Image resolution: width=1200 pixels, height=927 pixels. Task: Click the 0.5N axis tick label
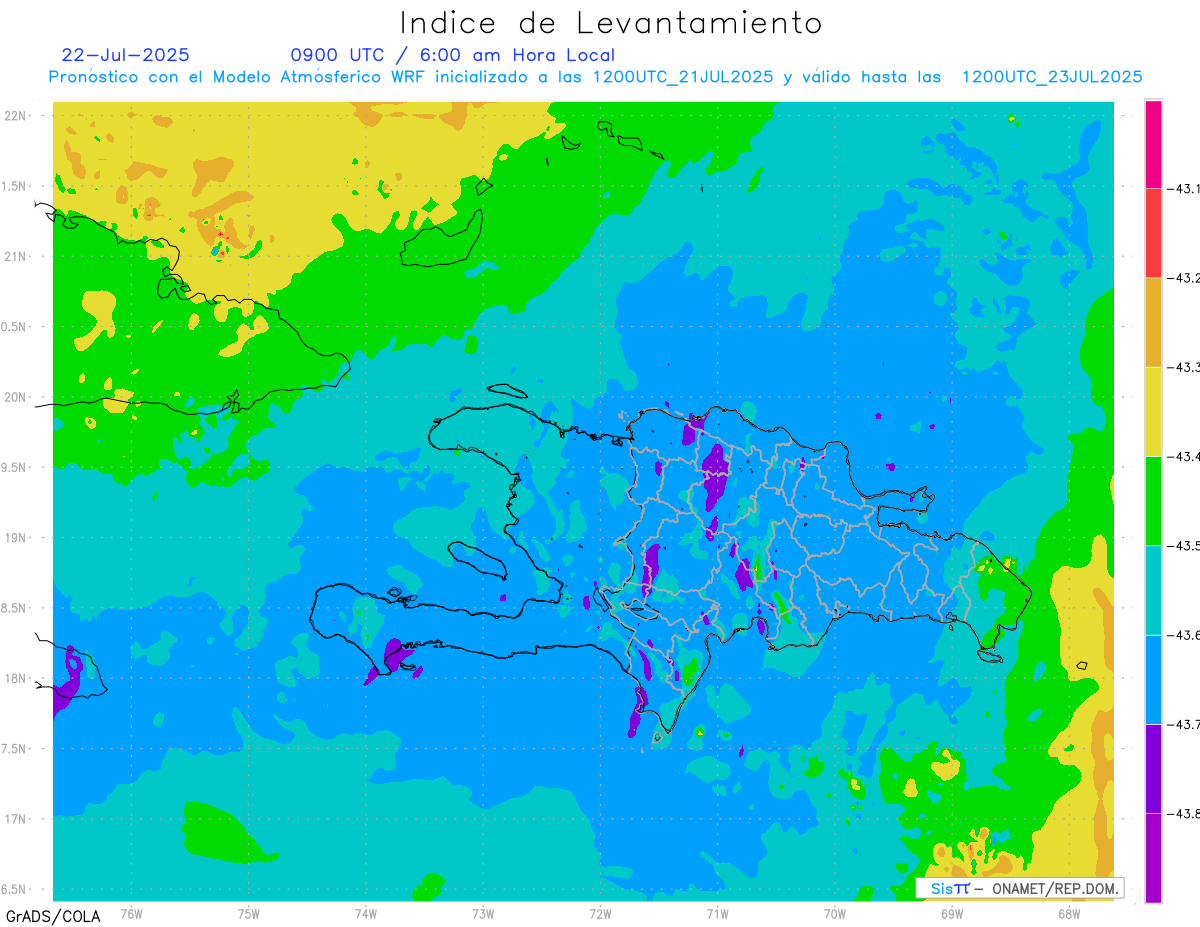[x=15, y=327]
